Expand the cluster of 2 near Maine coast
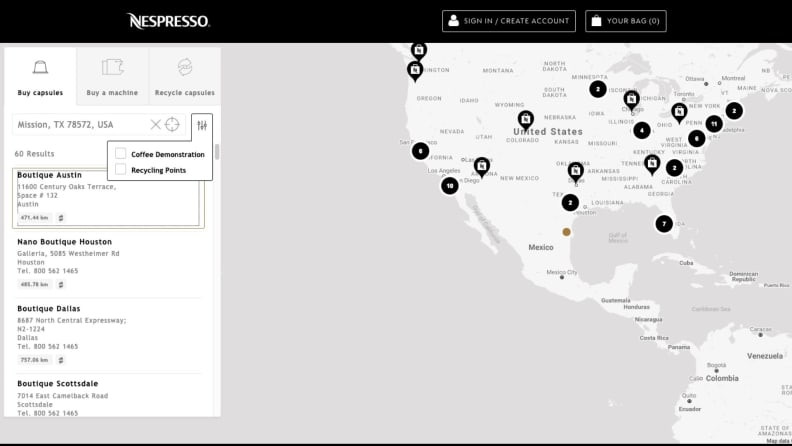Viewport: 792px width, 446px height. [734, 111]
